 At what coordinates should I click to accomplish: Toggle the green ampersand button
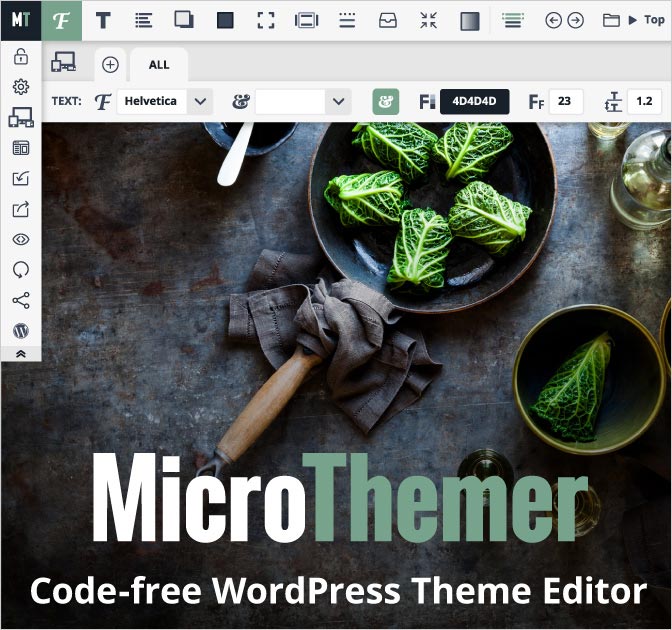tap(386, 102)
